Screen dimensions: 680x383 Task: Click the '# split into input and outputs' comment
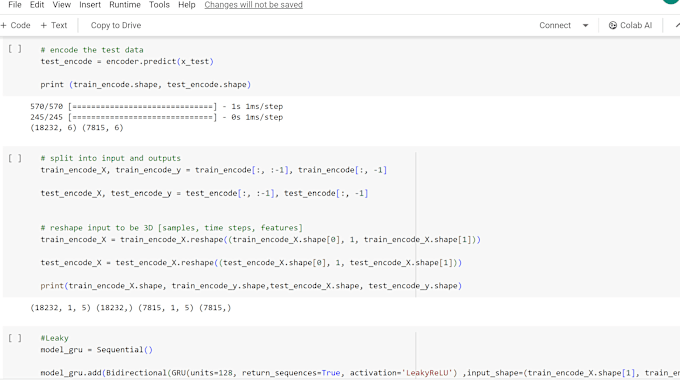(x=111, y=158)
